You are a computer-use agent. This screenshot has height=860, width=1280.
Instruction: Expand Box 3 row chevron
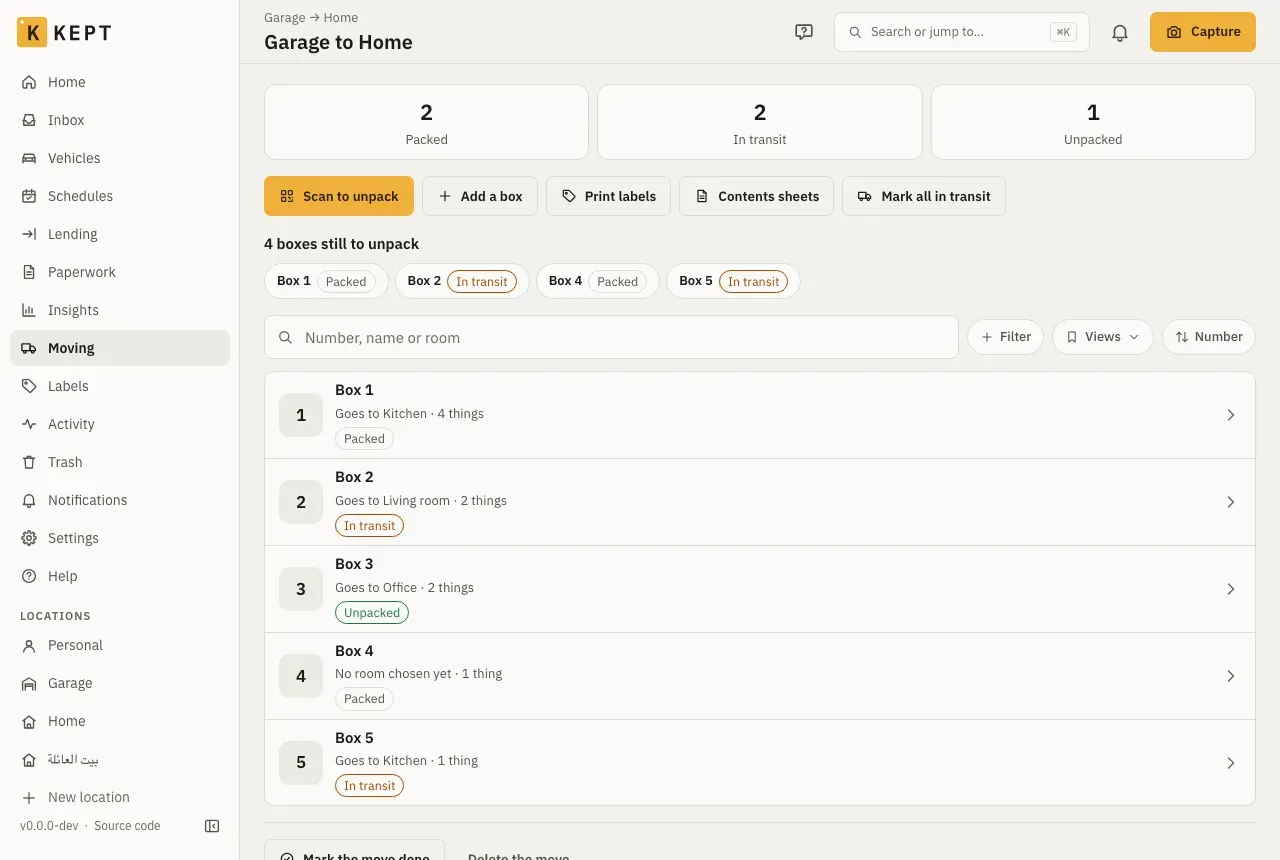click(x=1231, y=589)
